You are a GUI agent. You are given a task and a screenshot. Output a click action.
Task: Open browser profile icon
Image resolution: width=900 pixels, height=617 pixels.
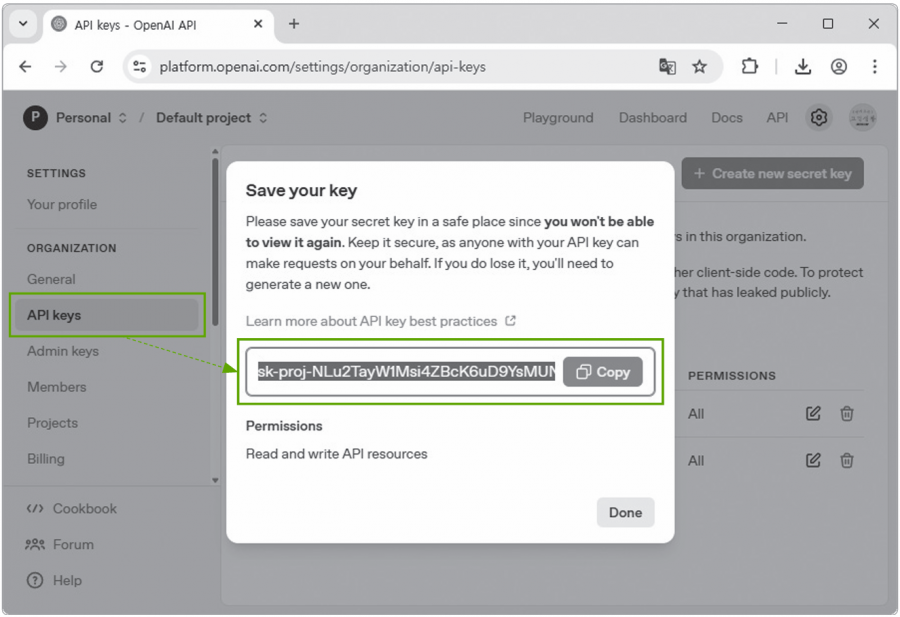[x=839, y=67]
